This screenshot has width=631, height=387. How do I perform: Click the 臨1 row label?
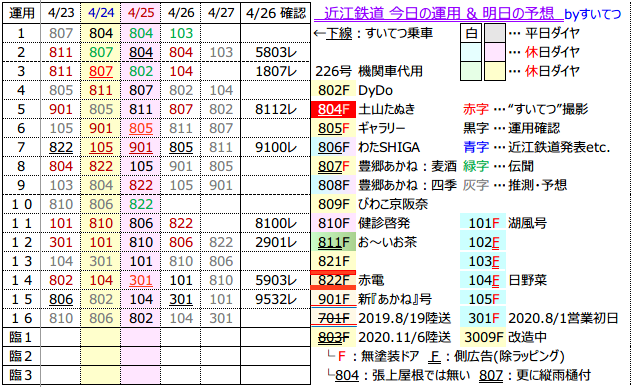coord(21,337)
